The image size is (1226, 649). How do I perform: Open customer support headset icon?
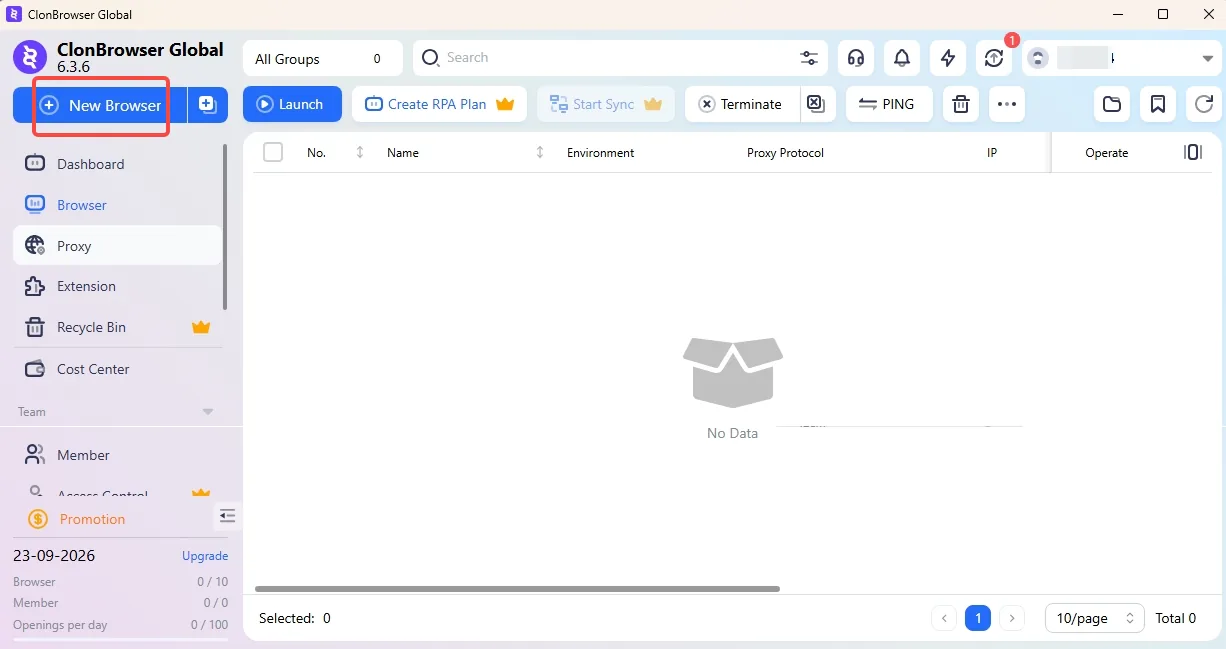tap(856, 58)
